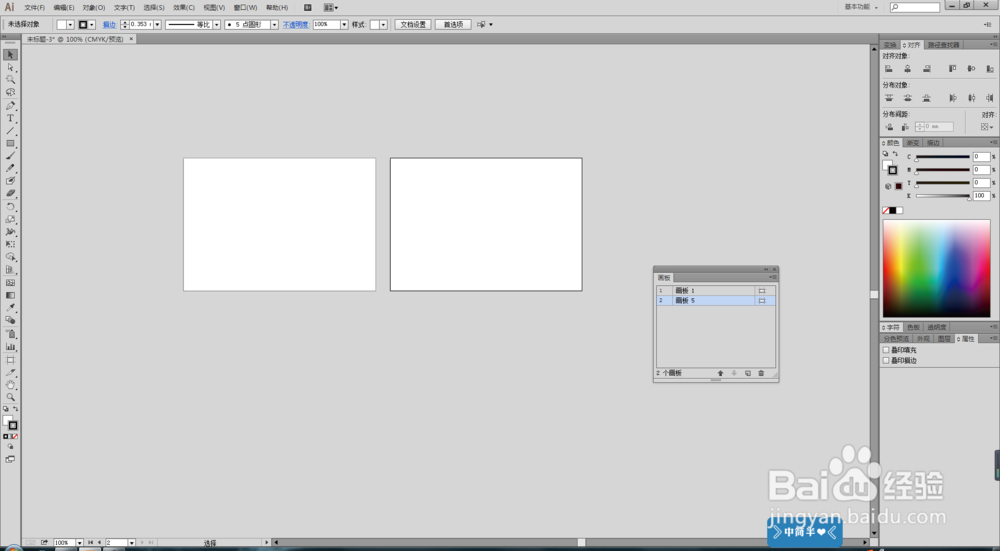Viewport: 1000px width, 551px height.
Task: Expand the stroke weight dropdown
Action: 158,25
